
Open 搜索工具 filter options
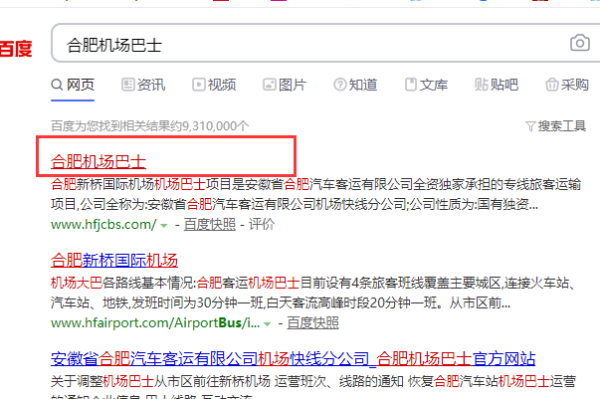(556, 126)
